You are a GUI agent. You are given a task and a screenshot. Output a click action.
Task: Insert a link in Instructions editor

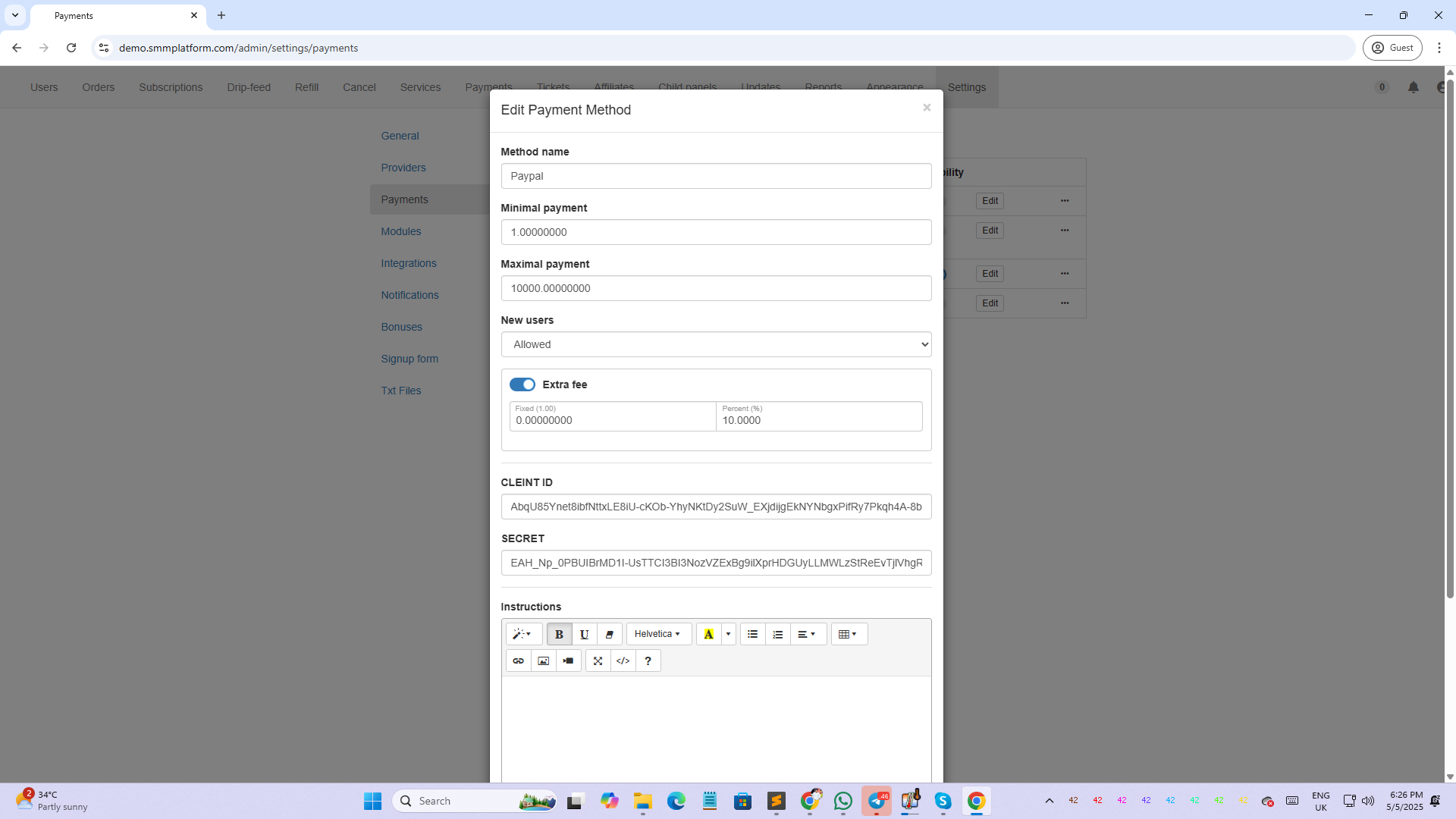coord(518,661)
